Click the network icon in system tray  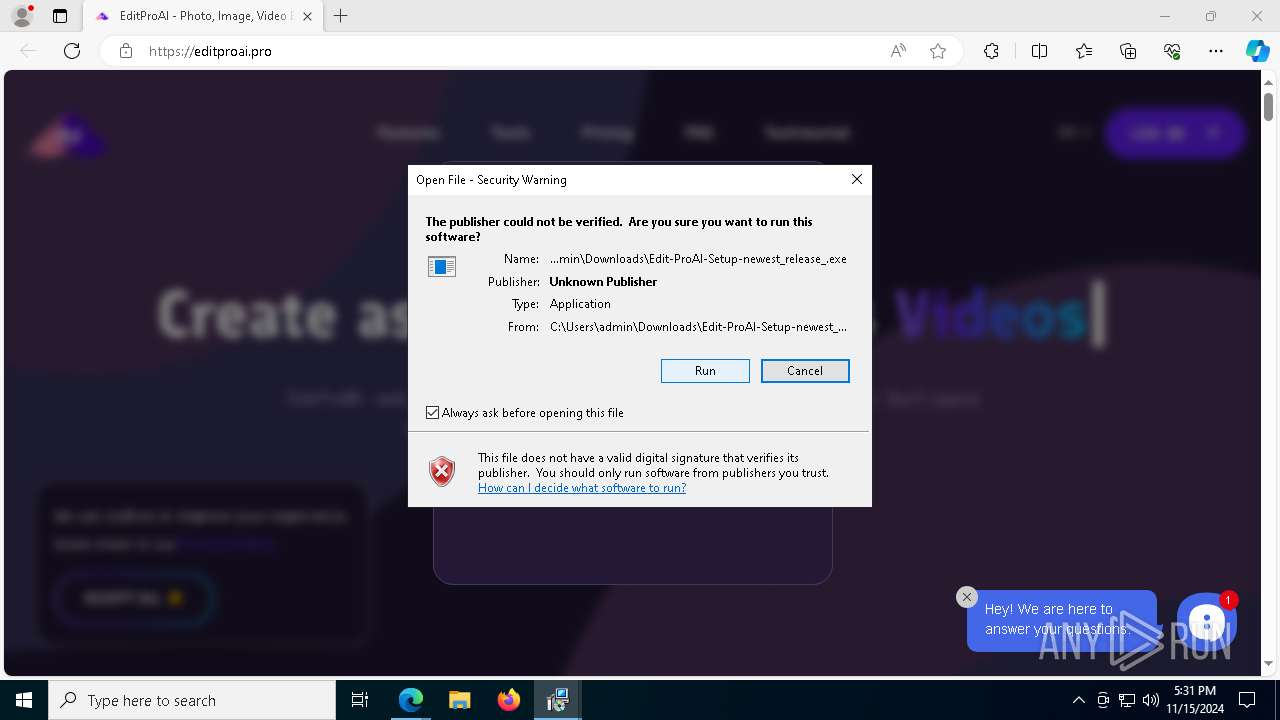[1127, 700]
